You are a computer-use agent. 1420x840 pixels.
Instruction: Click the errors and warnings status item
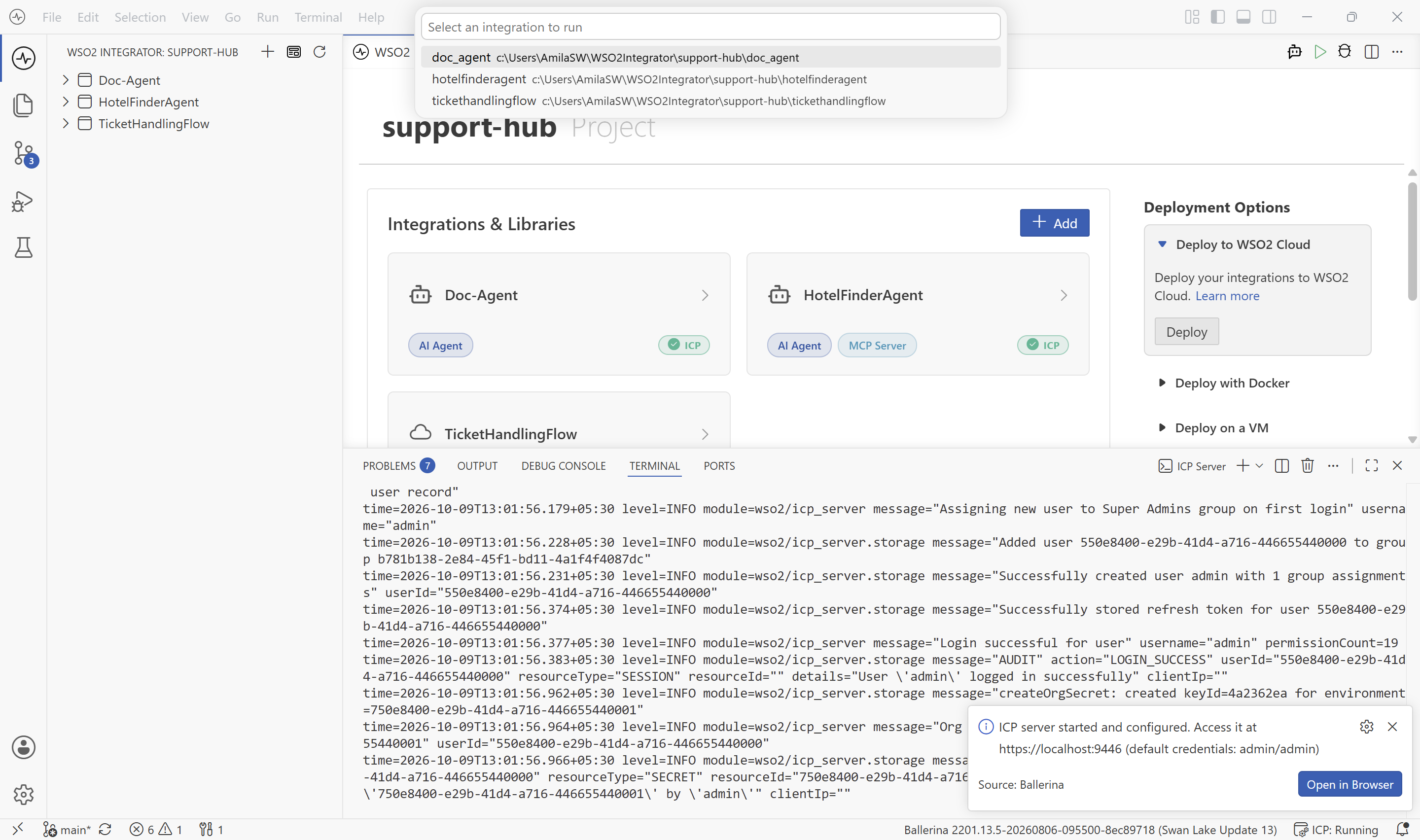(156, 829)
